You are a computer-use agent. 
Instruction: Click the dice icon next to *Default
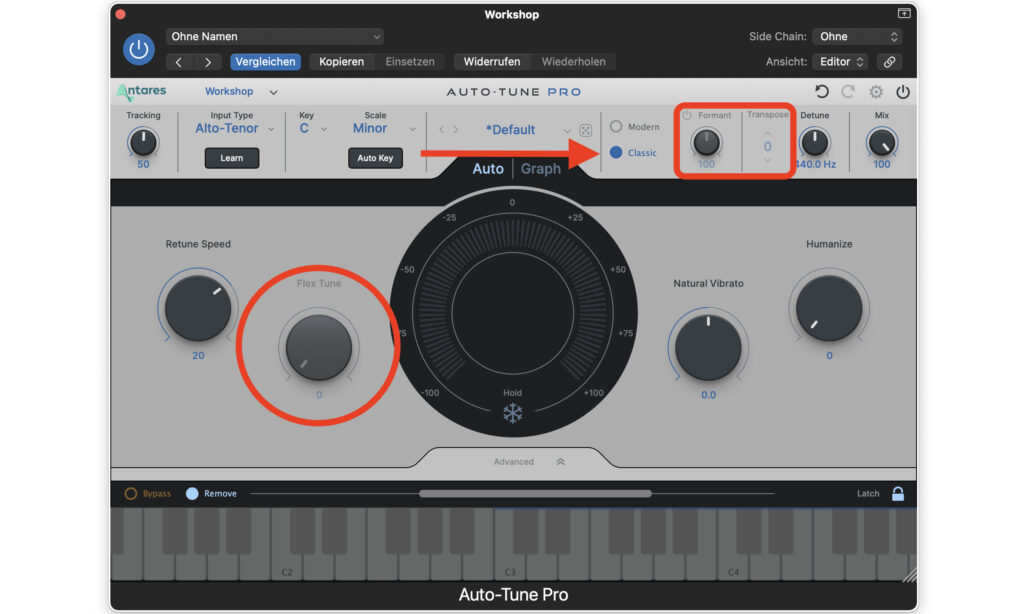586,130
